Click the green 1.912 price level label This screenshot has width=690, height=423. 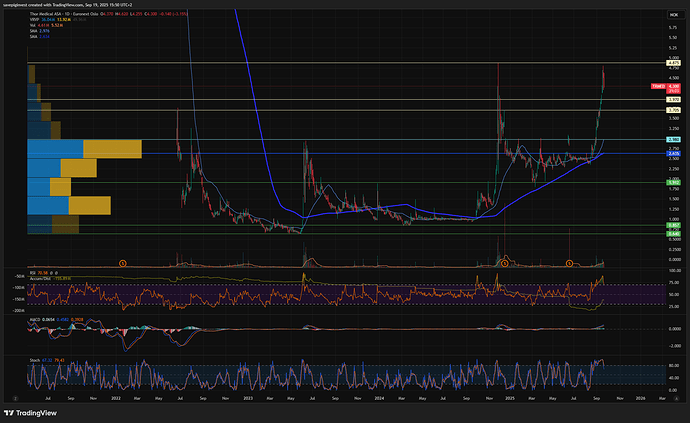tap(673, 182)
